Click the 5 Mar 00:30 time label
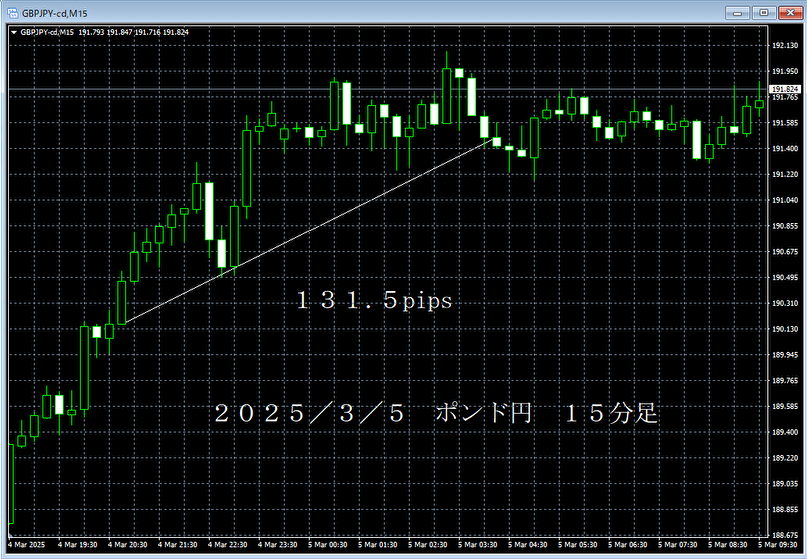This screenshot has height=559, width=807. 330,546
